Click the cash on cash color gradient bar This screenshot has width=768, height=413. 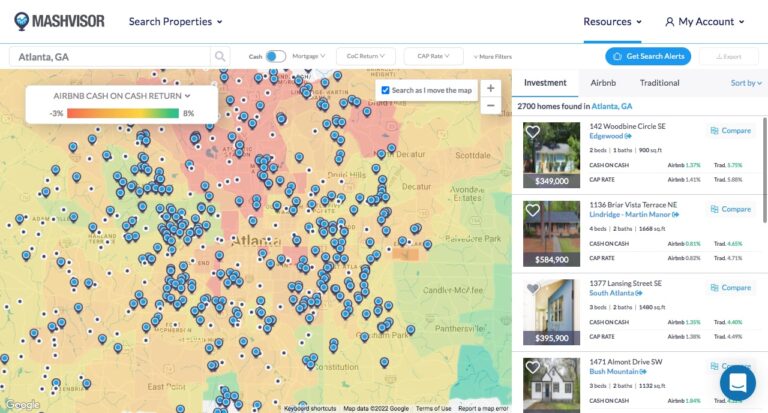[x=123, y=114]
